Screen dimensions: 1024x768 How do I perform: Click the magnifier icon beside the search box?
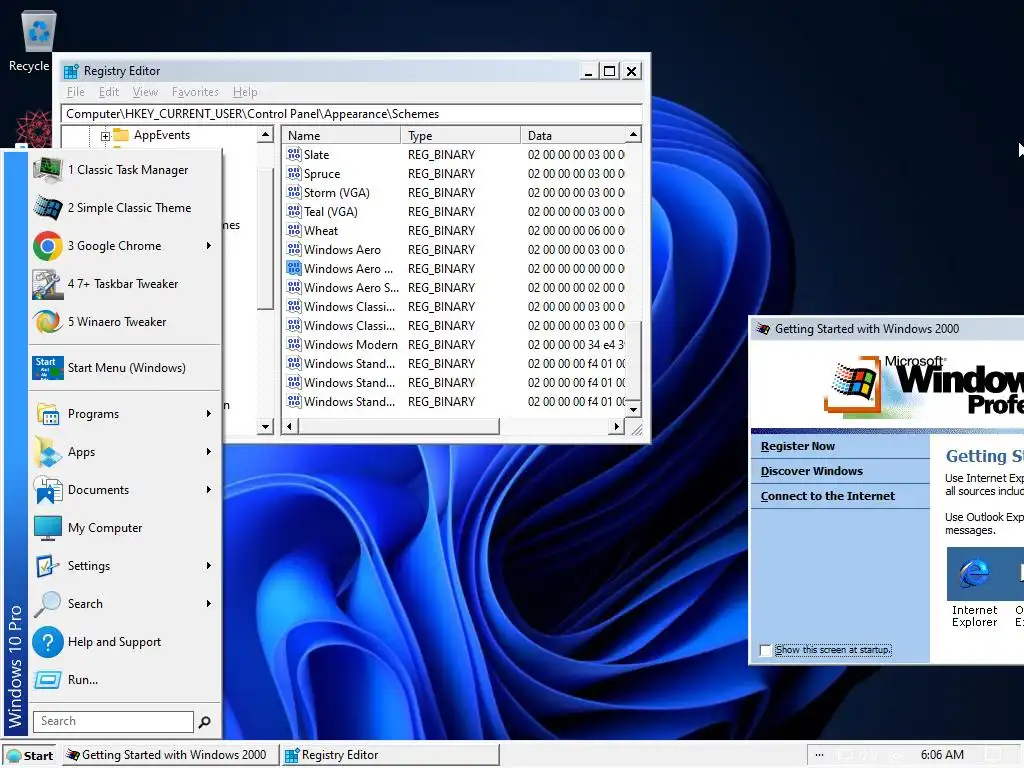(x=204, y=722)
